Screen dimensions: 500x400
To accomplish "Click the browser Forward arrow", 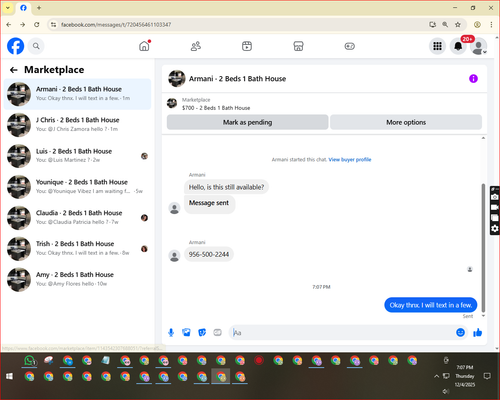I will 22,25.
